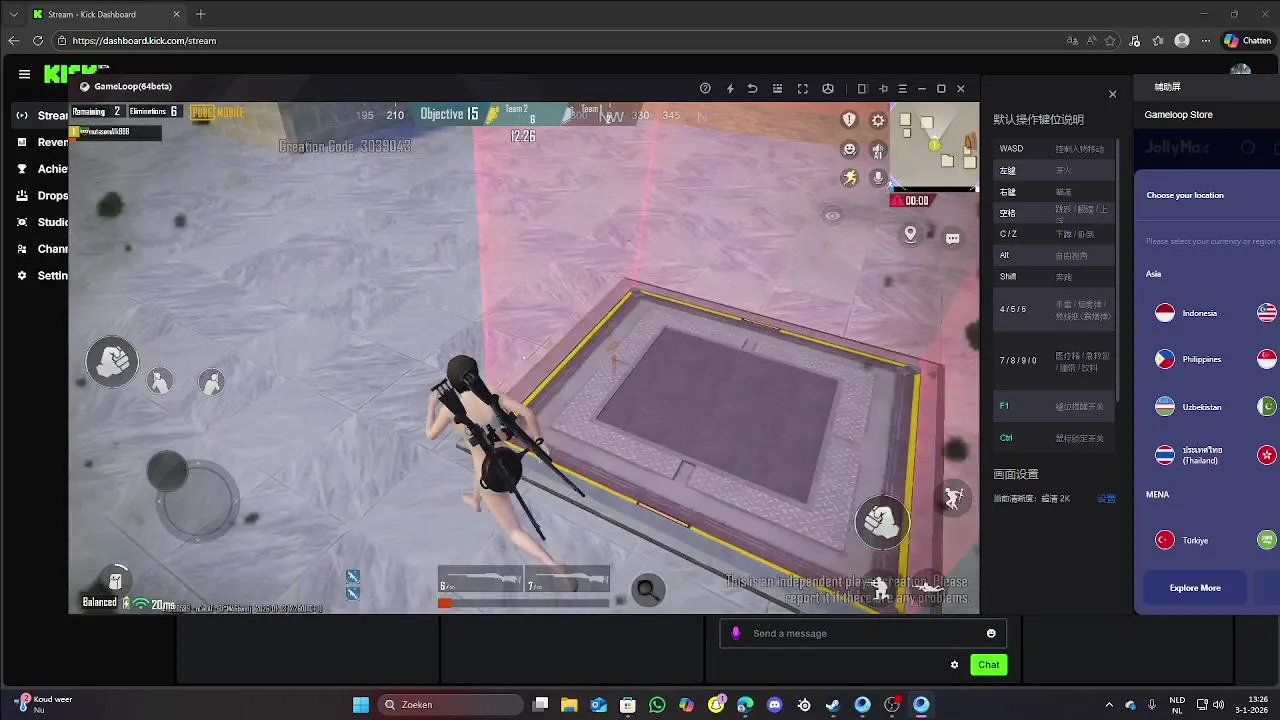
Task: Toggle the side panel icon in GameLoop titlebar
Action: (x=862, y=88)
